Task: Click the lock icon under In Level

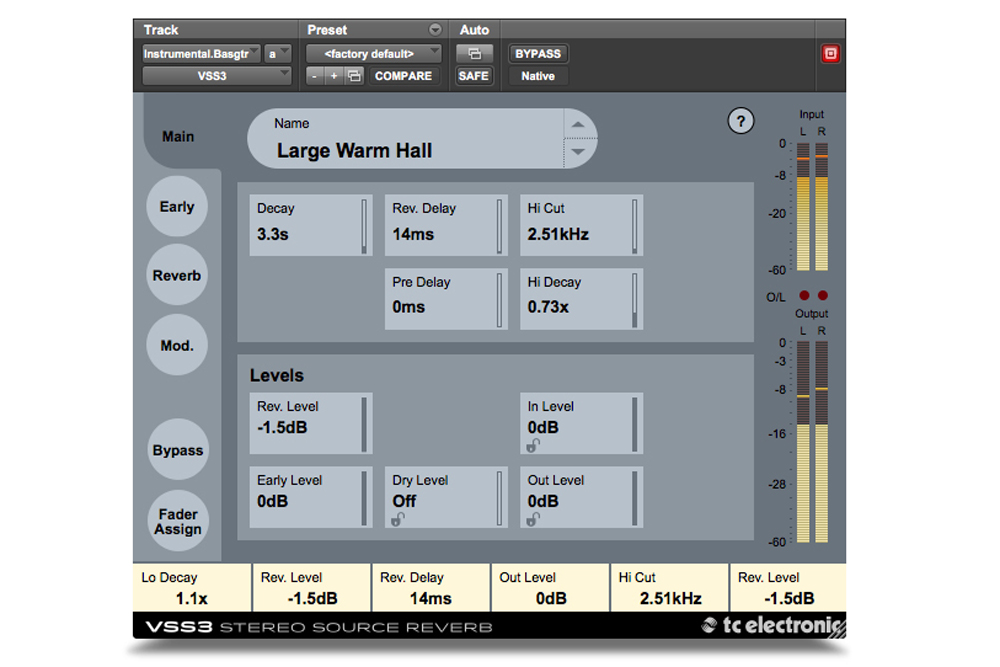Action: [535, 446]
